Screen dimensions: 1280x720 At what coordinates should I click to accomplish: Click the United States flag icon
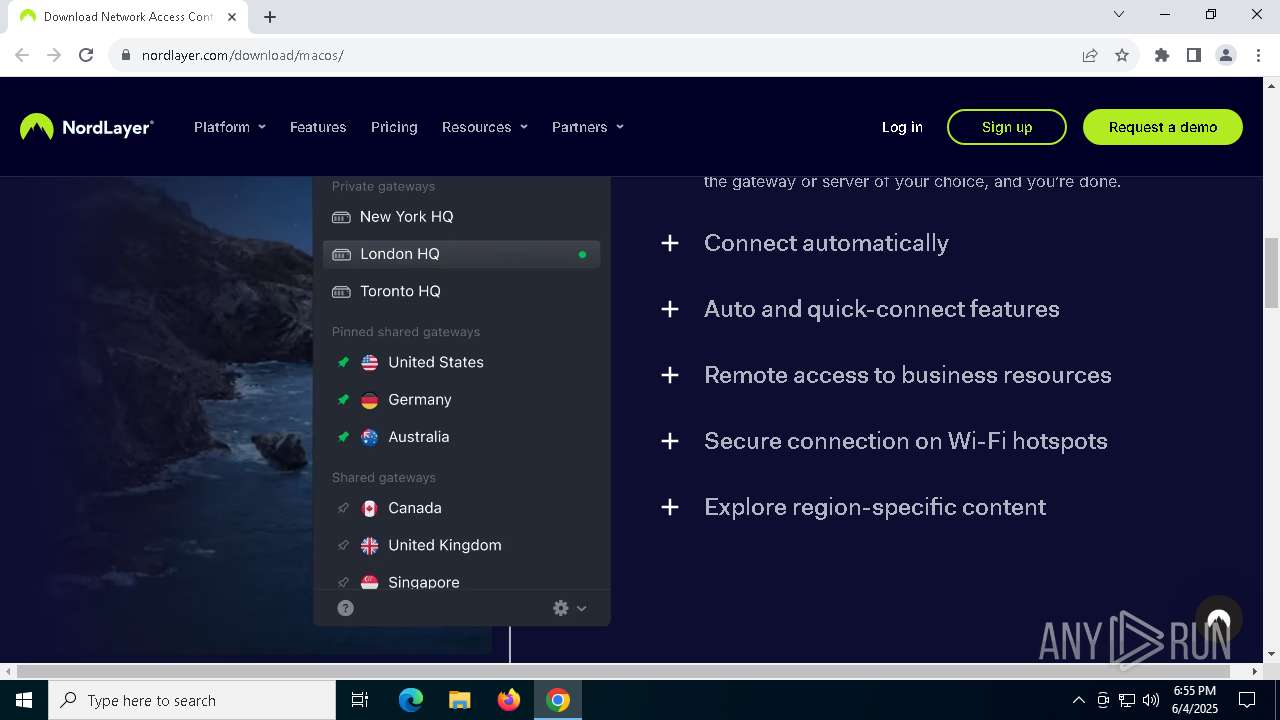point(370,362)
